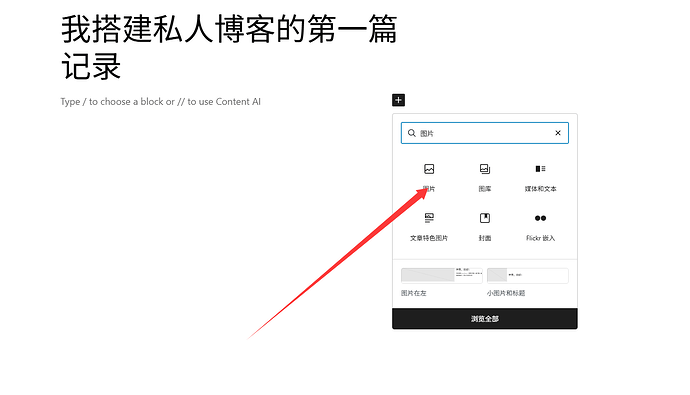Click the block search input field
The image size is (690, 395).
point(484,133)
